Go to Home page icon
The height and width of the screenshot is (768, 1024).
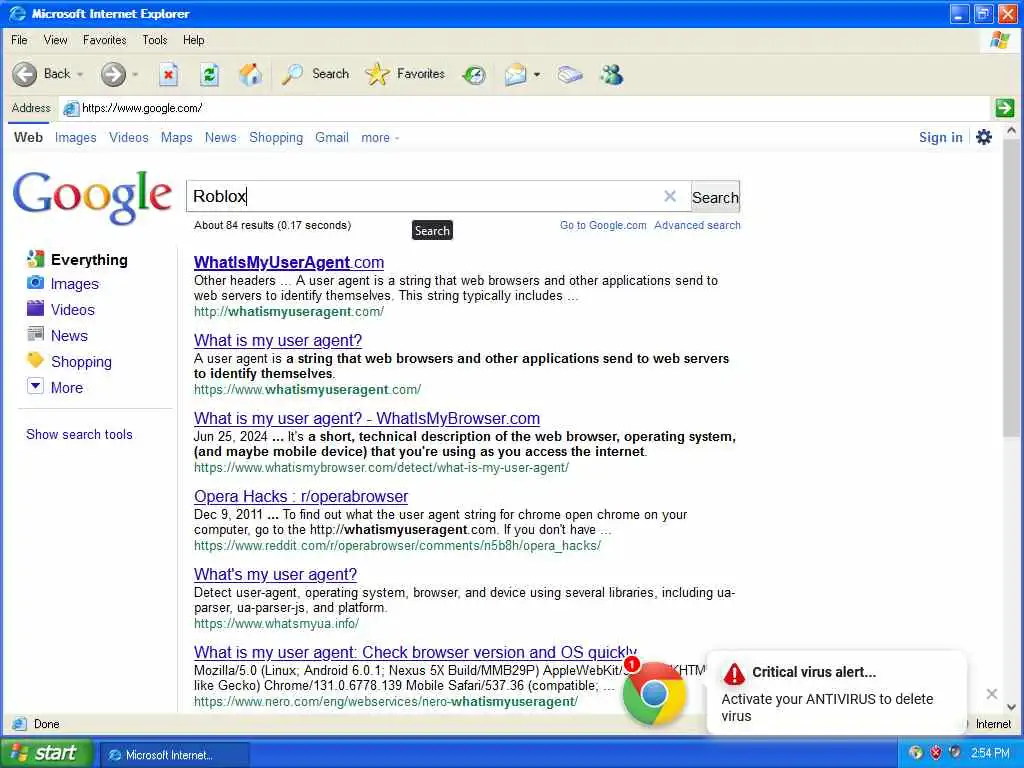click(x=250, y=74)
